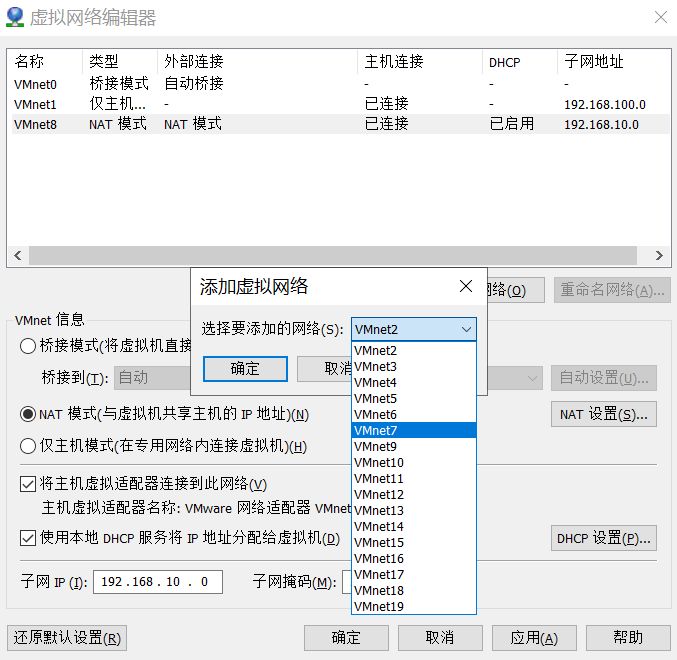677x660 pixels.
Task: Select the VMnet8 row in network table
Action: (x=340, y=124)
